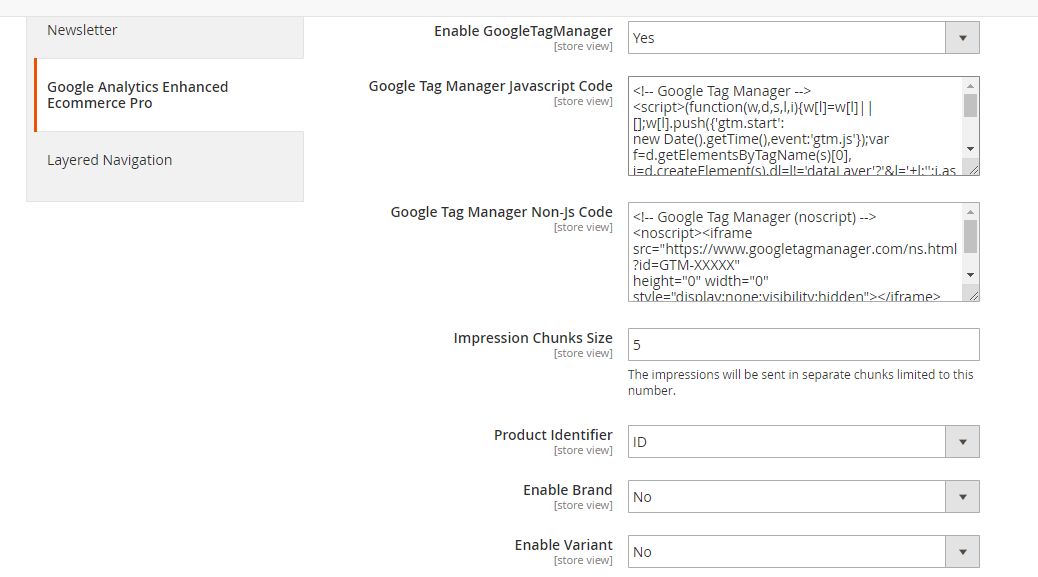Click the scrollbar thumb in Non-Js Code textarea
1038x577 pixels.
pyautogui.click(x=970, y=236)
